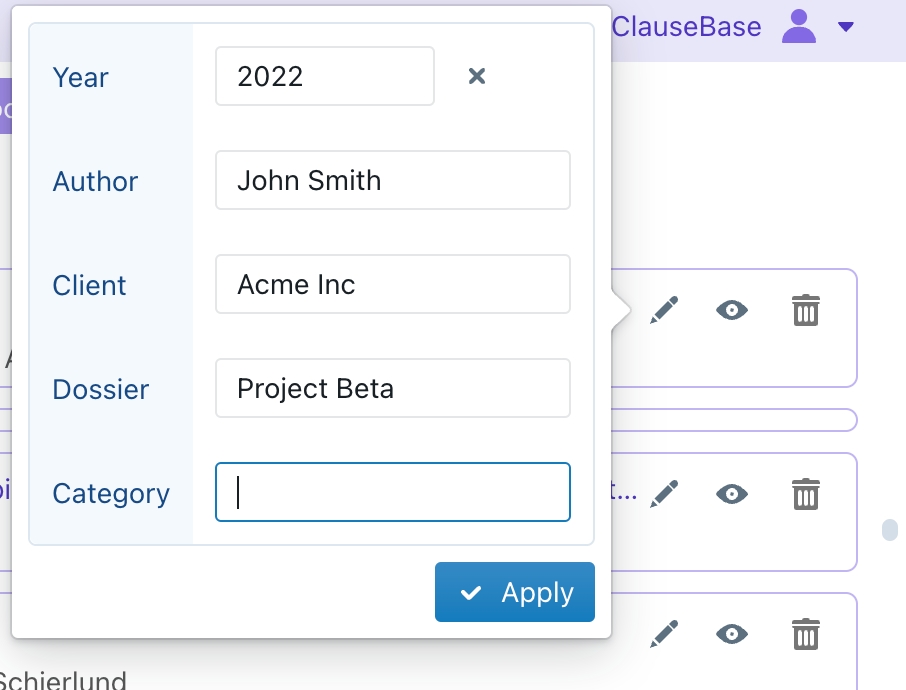Edit the Author field with John Smith
The image size is (906, 690).
click(393, 180)
